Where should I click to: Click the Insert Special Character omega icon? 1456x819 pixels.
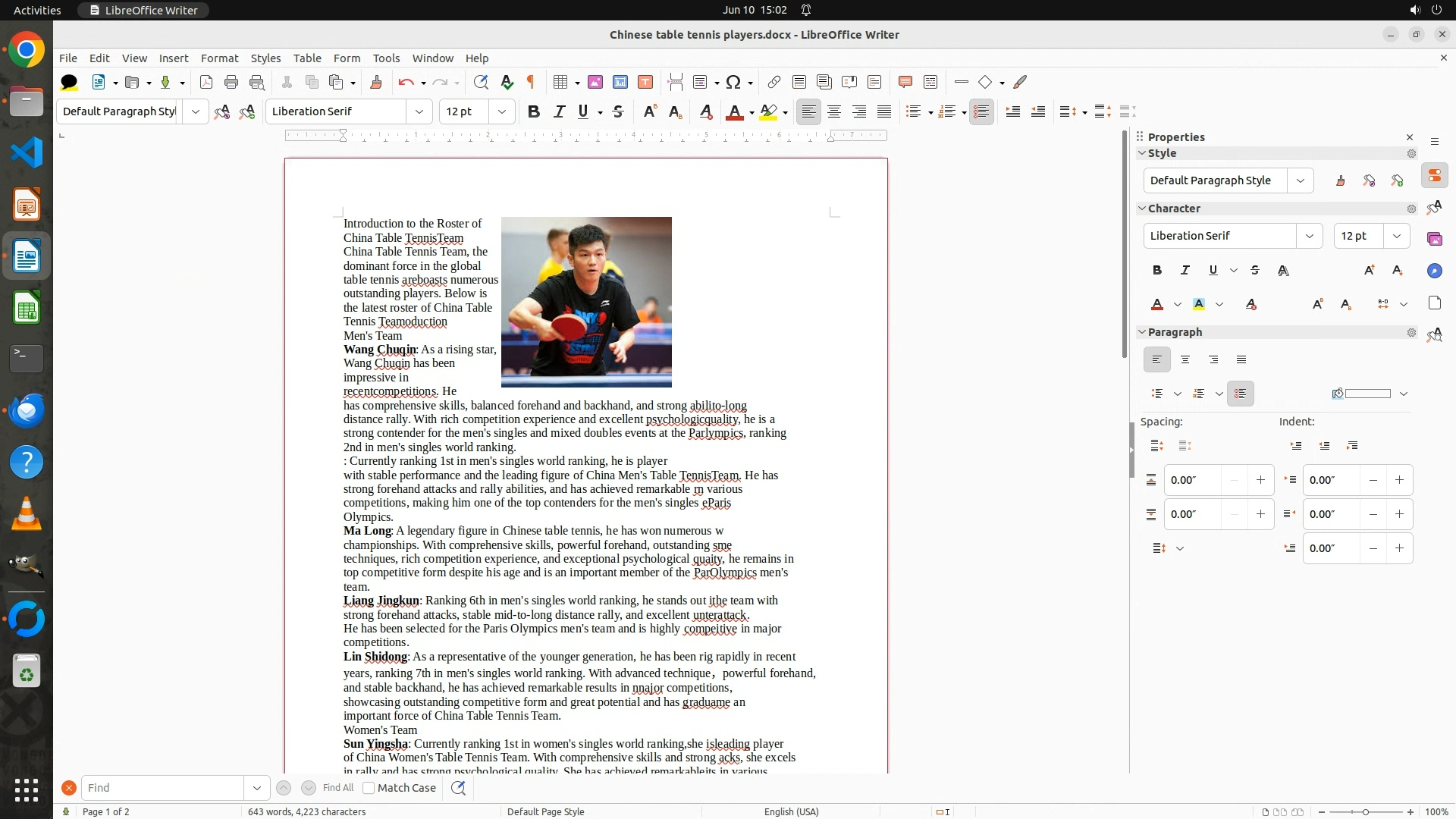tap(733, 82)
